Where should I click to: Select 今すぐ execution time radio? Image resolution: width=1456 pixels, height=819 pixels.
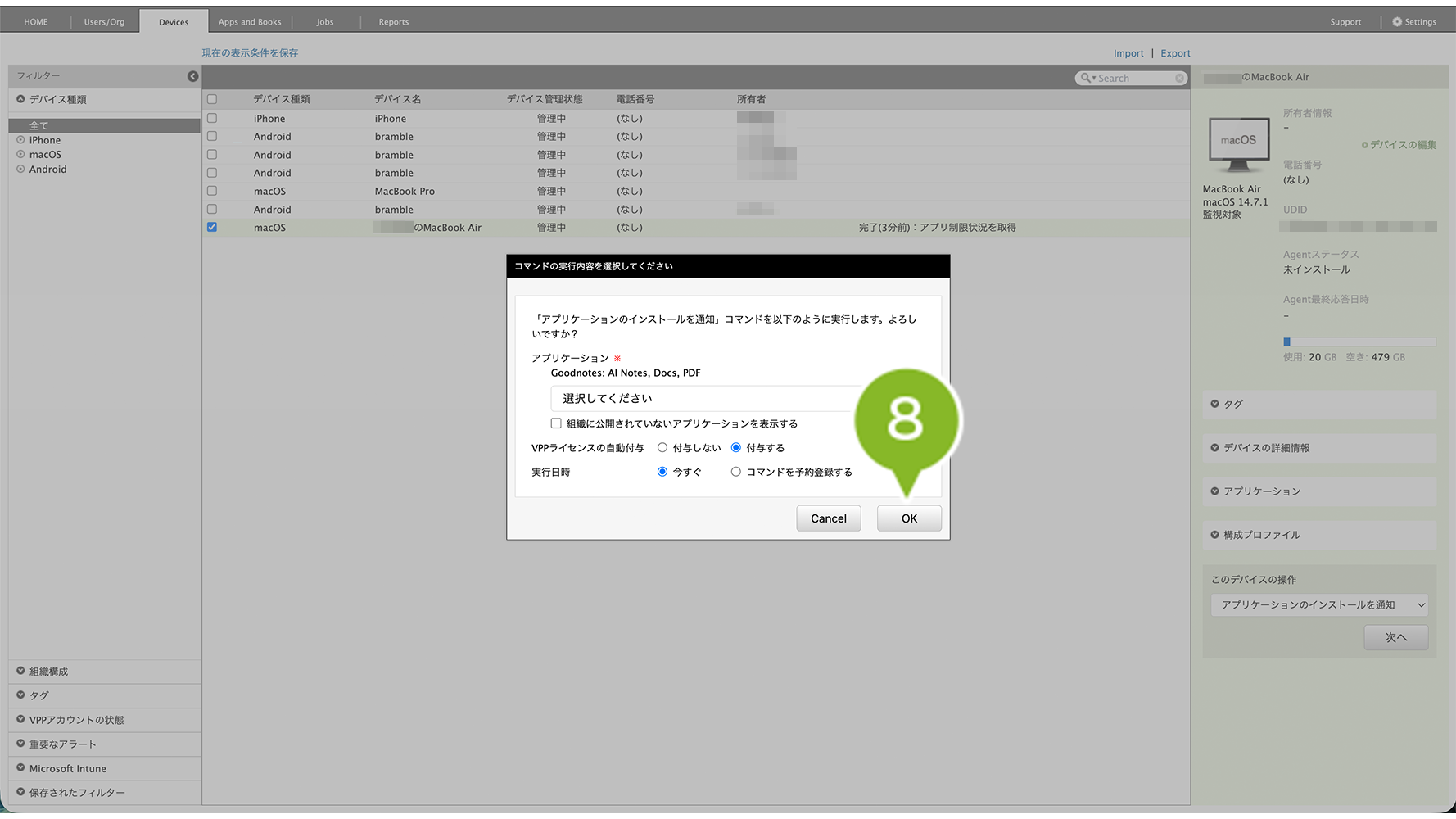coord(662,472)
